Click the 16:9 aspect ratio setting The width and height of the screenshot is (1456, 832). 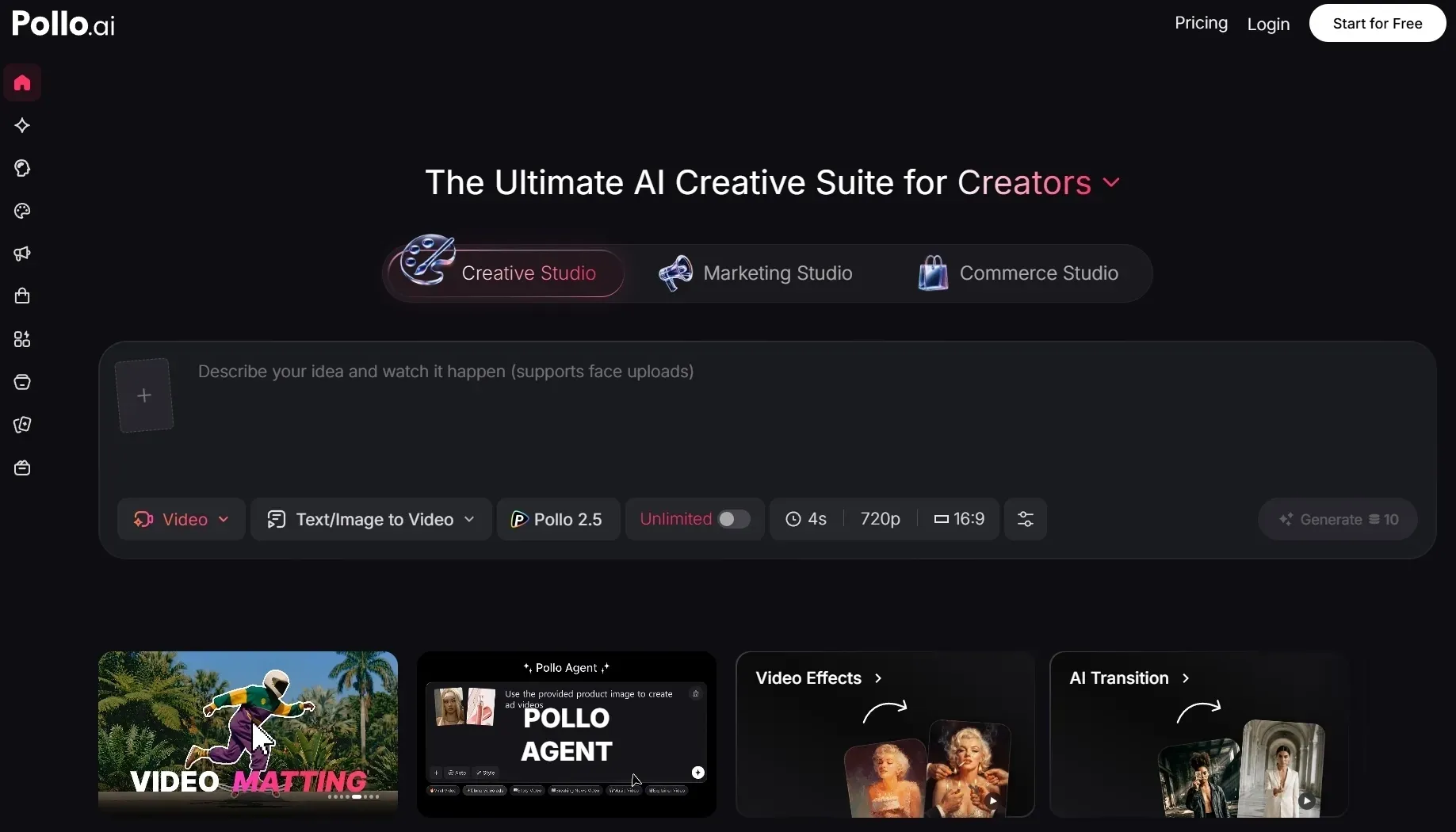coord(959,519)
